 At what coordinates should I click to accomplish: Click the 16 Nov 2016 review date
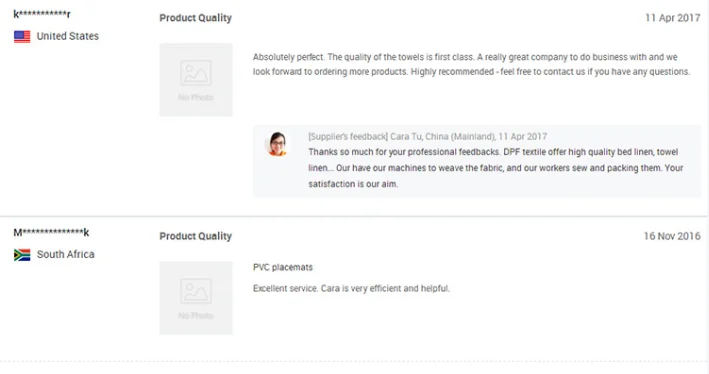[x=672, y=236]
